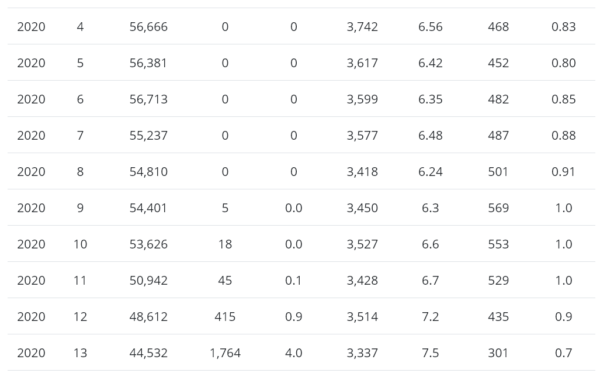
Task: Click the 0.83 value in week 4 row
Action: pyautogui.click(x=564, y=27)
